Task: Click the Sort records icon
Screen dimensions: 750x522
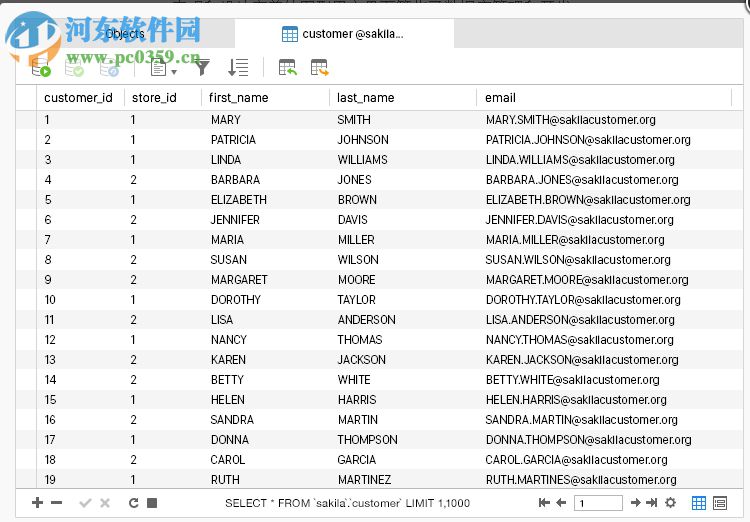Action: point(238,67)
